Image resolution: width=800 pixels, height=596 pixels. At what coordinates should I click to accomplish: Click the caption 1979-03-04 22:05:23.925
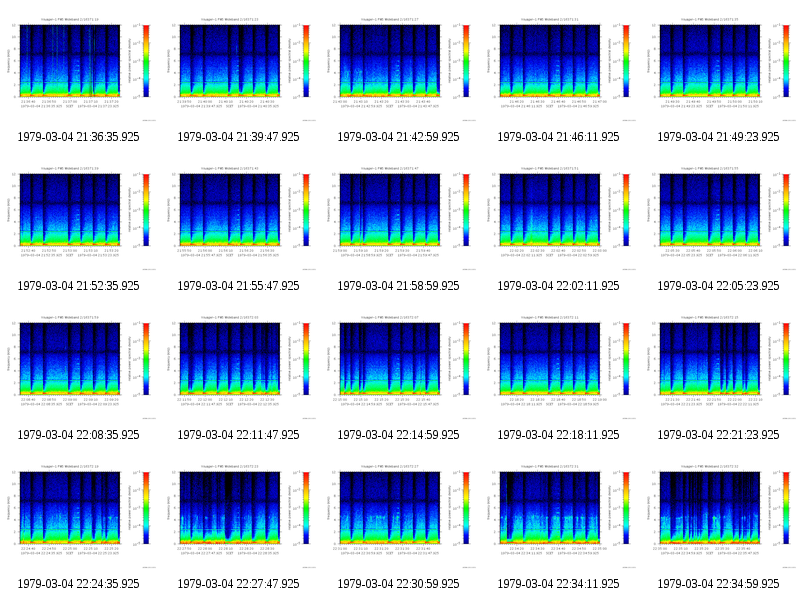pyautogui.click(x=718, y=286)
